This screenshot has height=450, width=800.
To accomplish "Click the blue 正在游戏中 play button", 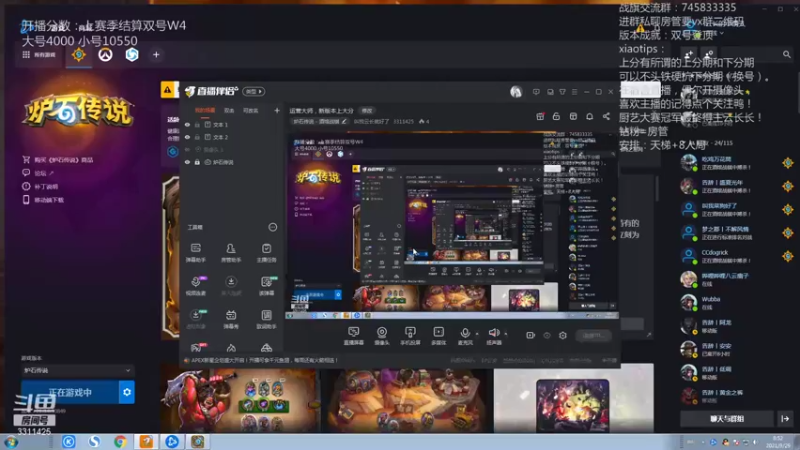I will pyautogui.click(x=70, y=392).
